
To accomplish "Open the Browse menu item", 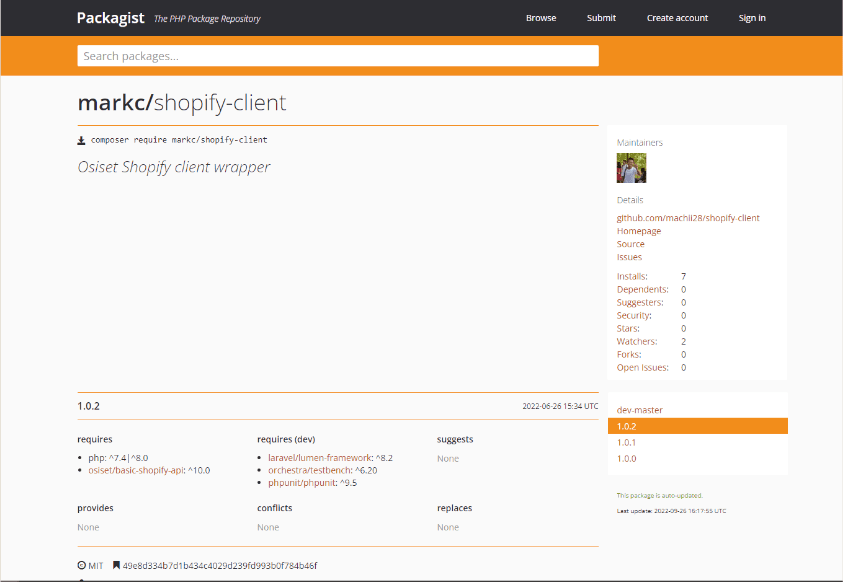I will coord(540,17).
